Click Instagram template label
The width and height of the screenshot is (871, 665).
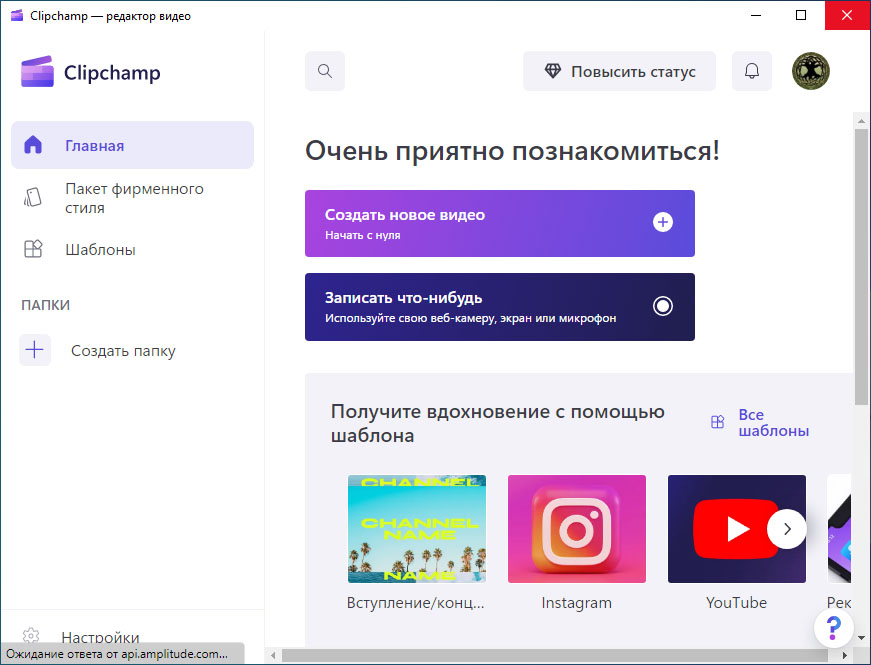[x=577, y=603]
